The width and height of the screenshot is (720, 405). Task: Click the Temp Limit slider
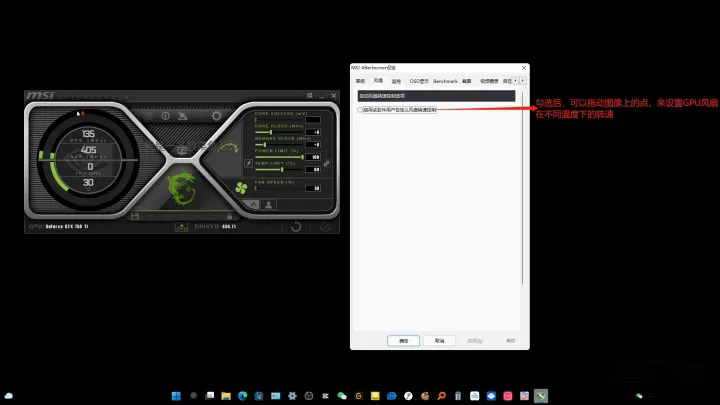click(279, 169)
